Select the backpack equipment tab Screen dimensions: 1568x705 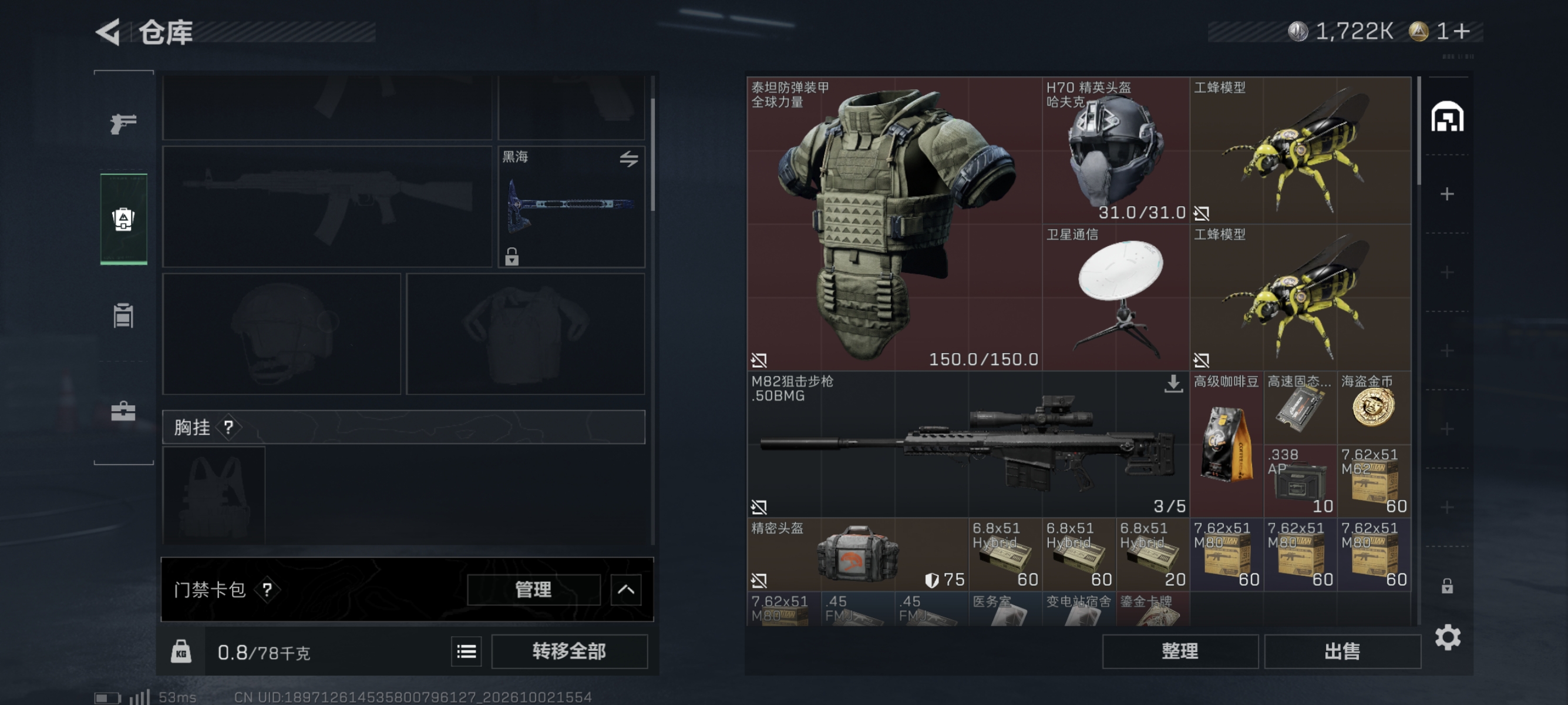point(123,219)
